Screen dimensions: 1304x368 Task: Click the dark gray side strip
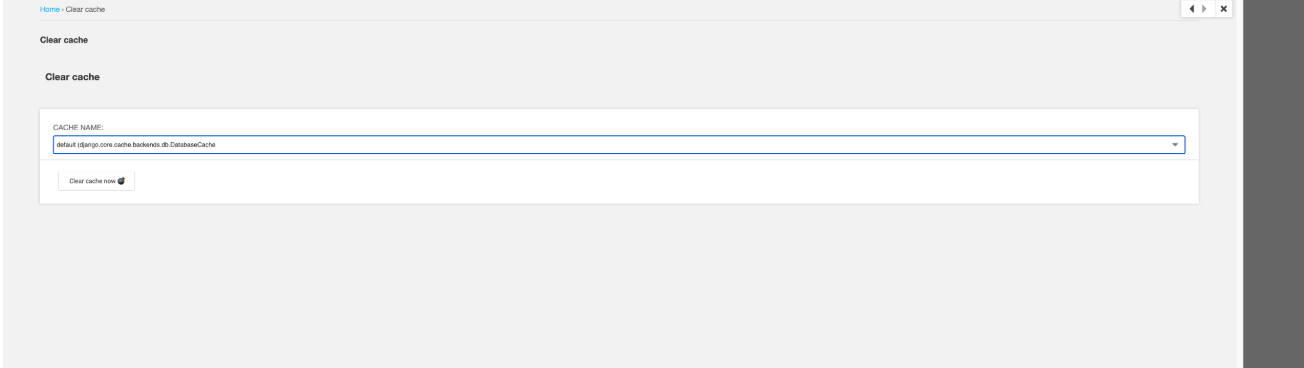point(1272,184)
